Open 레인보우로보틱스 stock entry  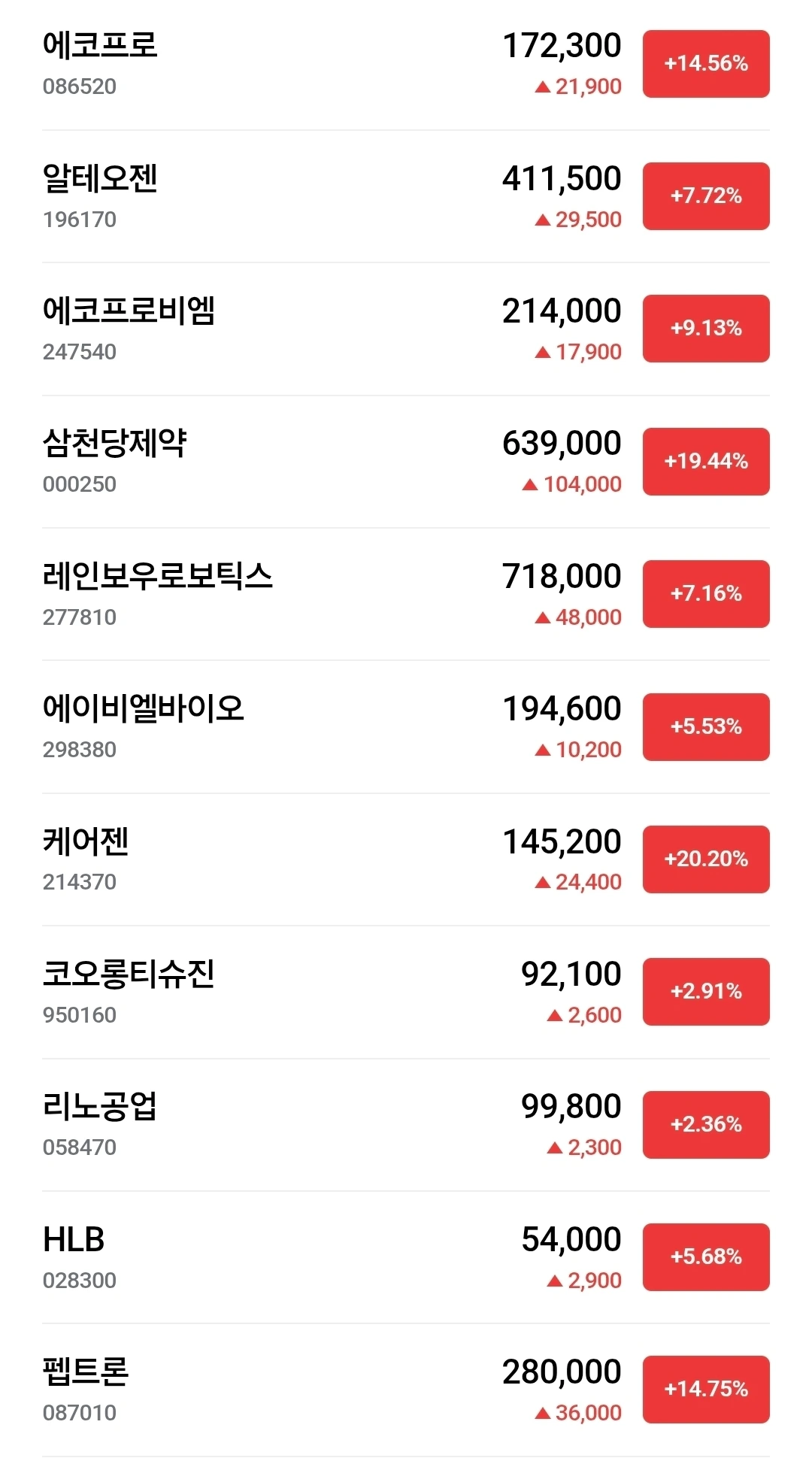(x=157, y=577)
